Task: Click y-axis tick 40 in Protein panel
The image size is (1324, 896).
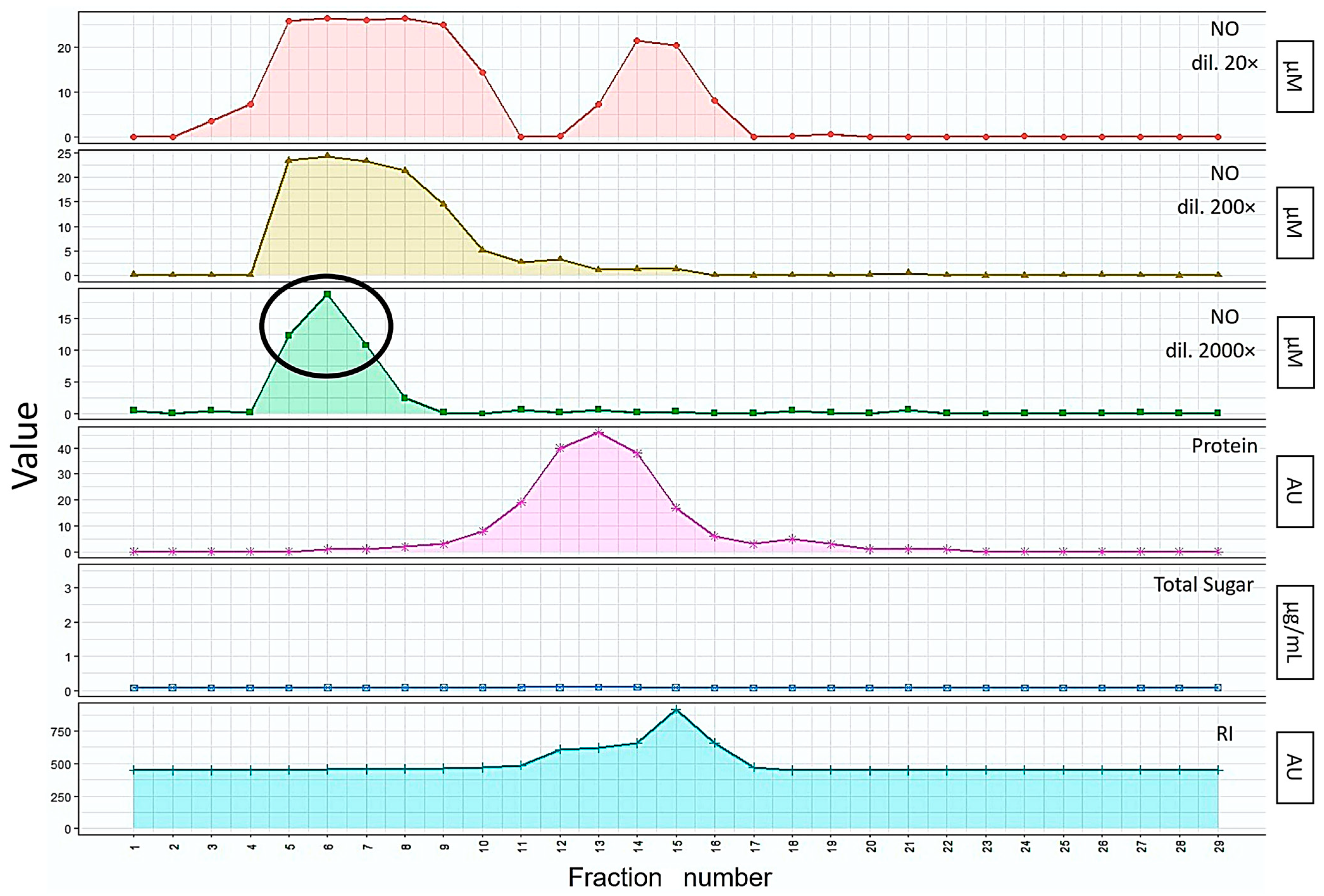Action: (64, 449)
